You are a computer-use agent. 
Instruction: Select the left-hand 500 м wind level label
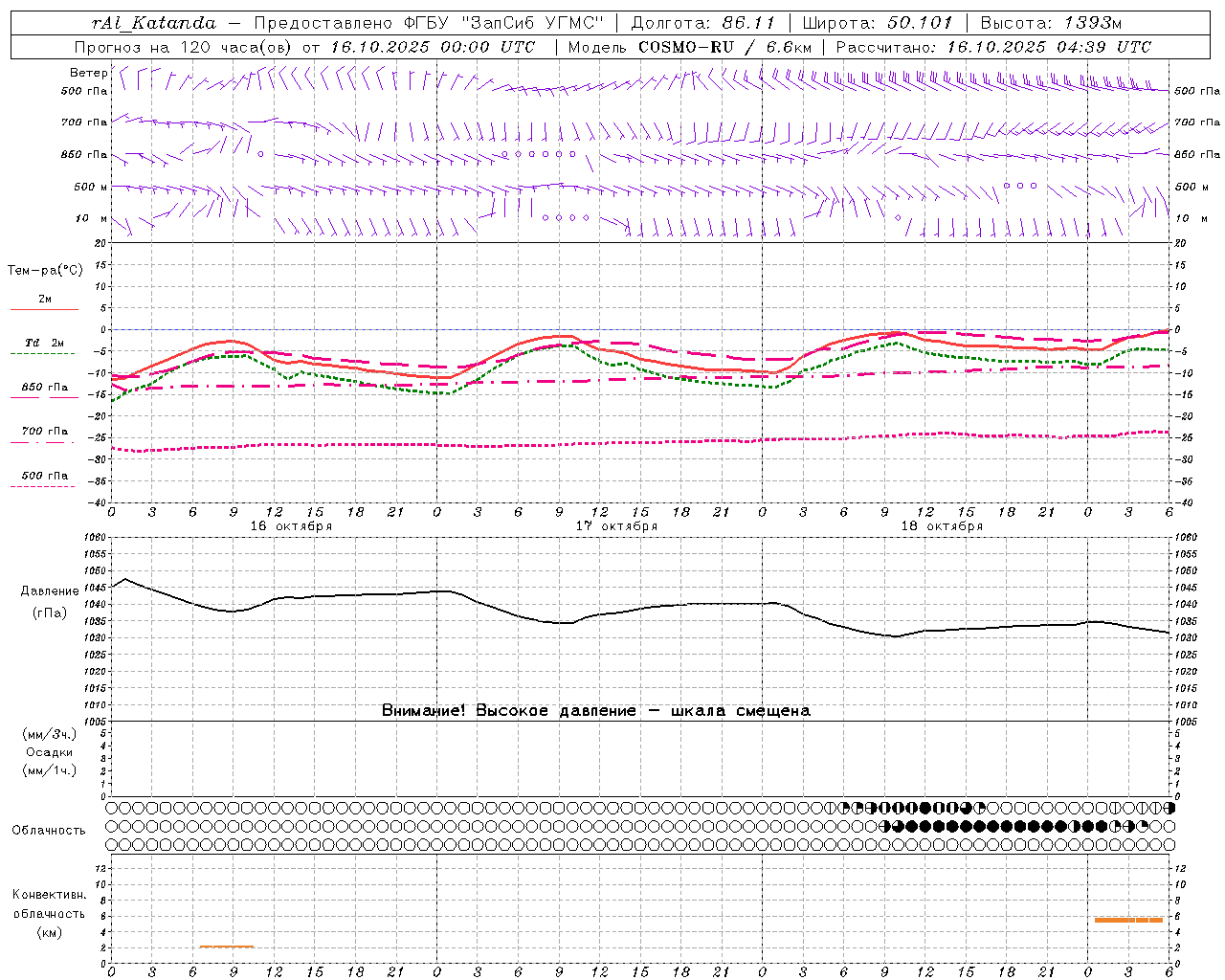tap(91, 187)
